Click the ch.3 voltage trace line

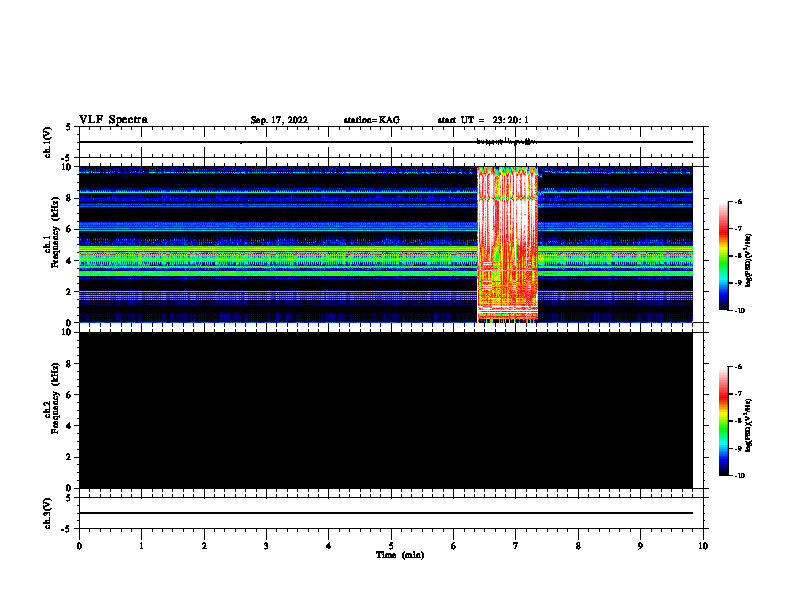[385, 513]
